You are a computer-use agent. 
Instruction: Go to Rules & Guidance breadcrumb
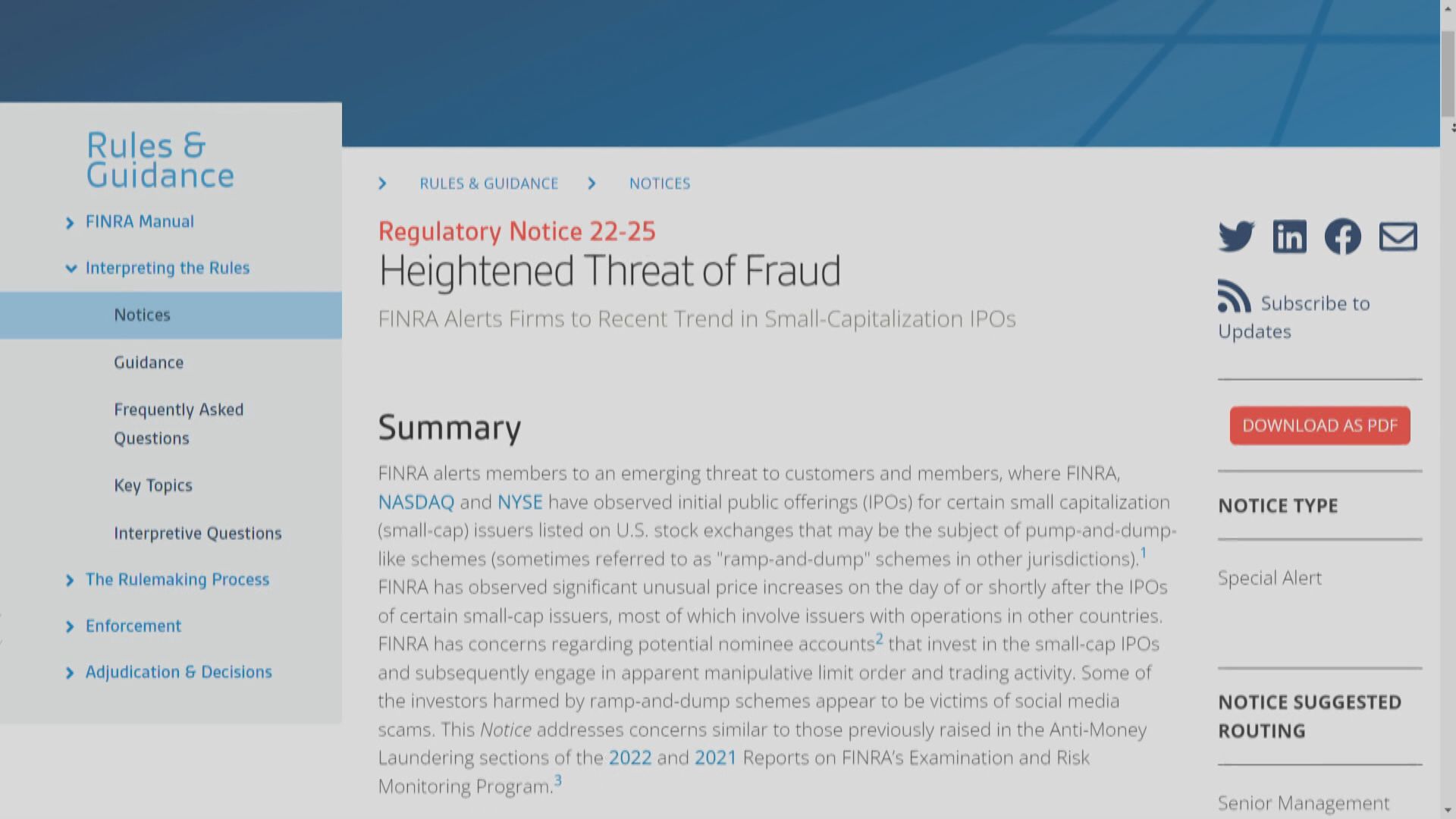click(x=488, y=184)
